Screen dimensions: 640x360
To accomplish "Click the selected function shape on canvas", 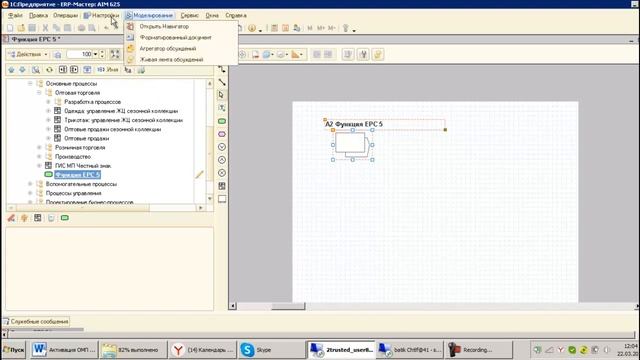I will tap(352, 144).
